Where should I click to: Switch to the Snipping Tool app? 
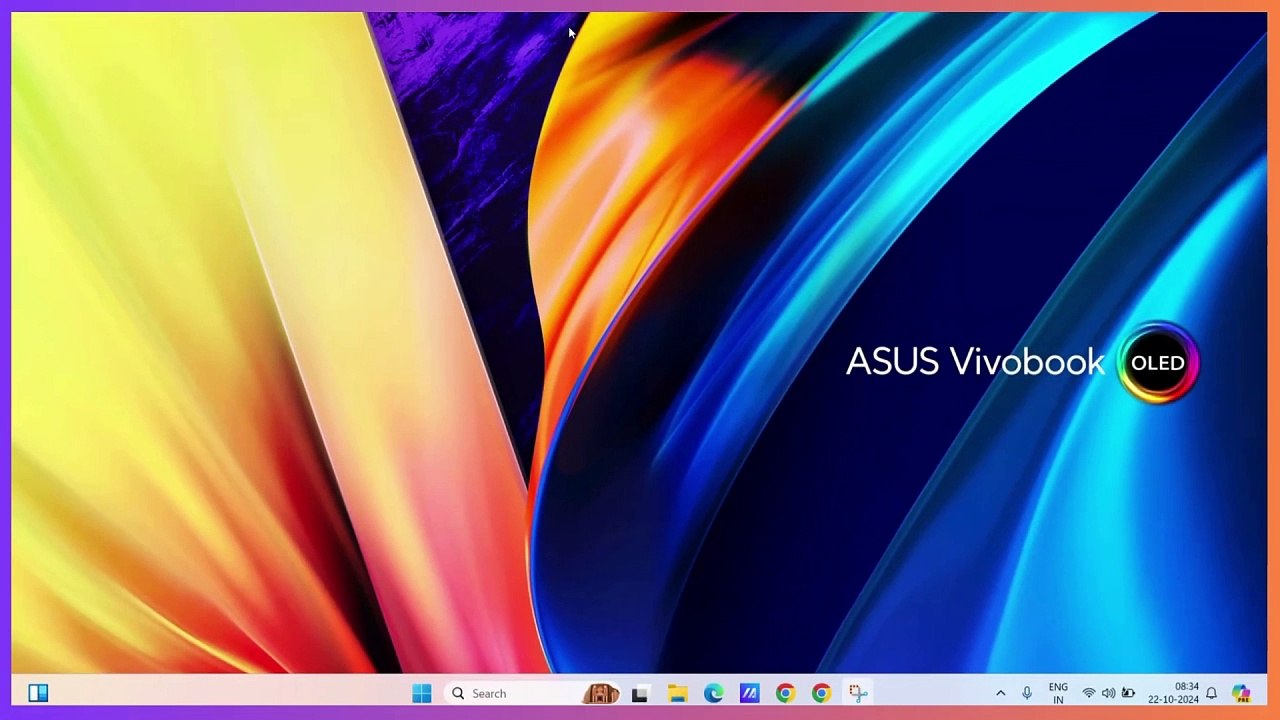[857, 693]
